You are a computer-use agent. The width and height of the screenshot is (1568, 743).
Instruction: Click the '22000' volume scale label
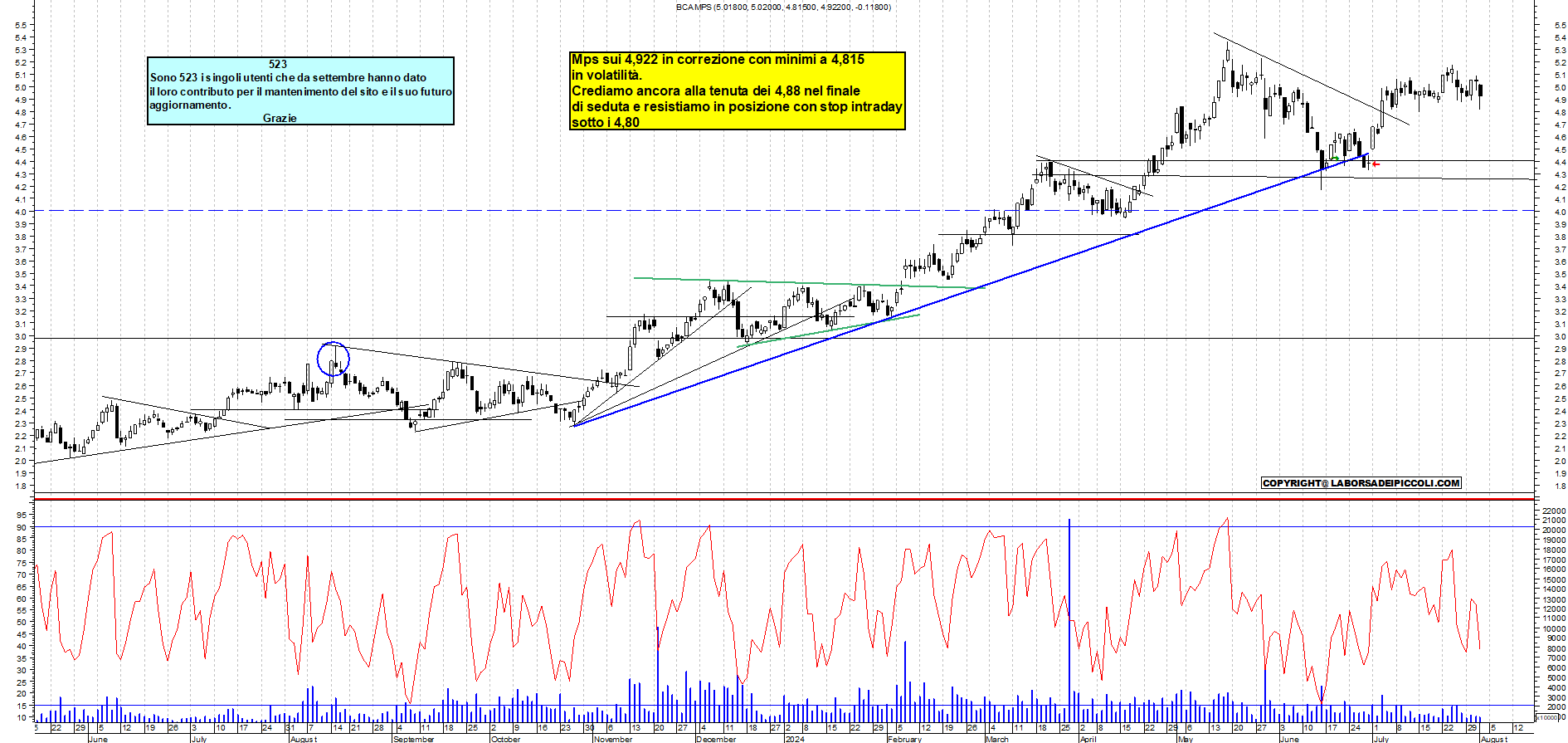click(1553, 511)
